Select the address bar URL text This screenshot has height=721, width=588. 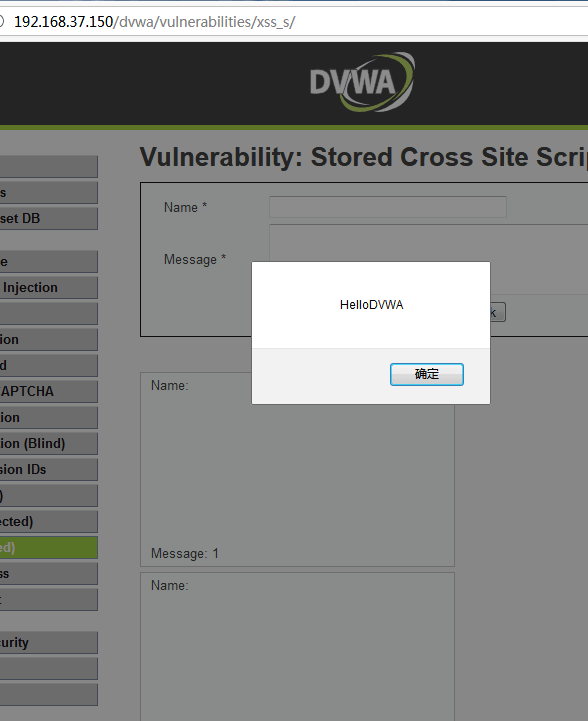point(154,22)
